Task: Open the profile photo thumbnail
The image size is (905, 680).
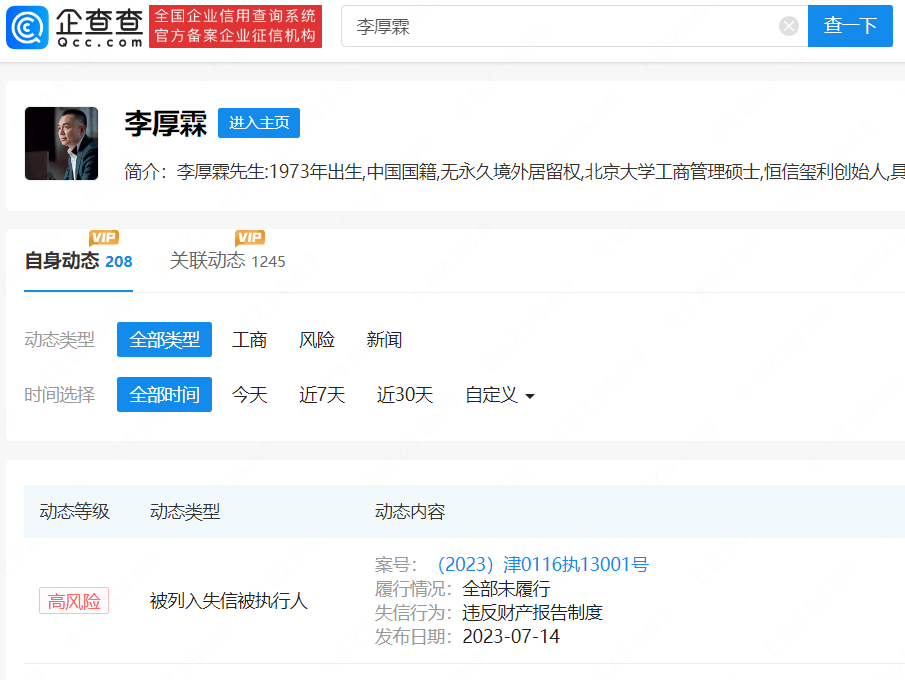Action: [62, 143]
